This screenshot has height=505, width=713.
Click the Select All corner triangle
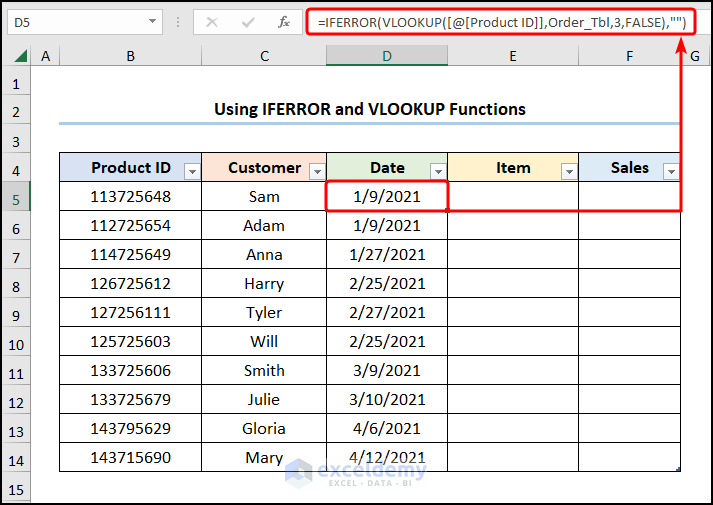[x=15, y=57]
